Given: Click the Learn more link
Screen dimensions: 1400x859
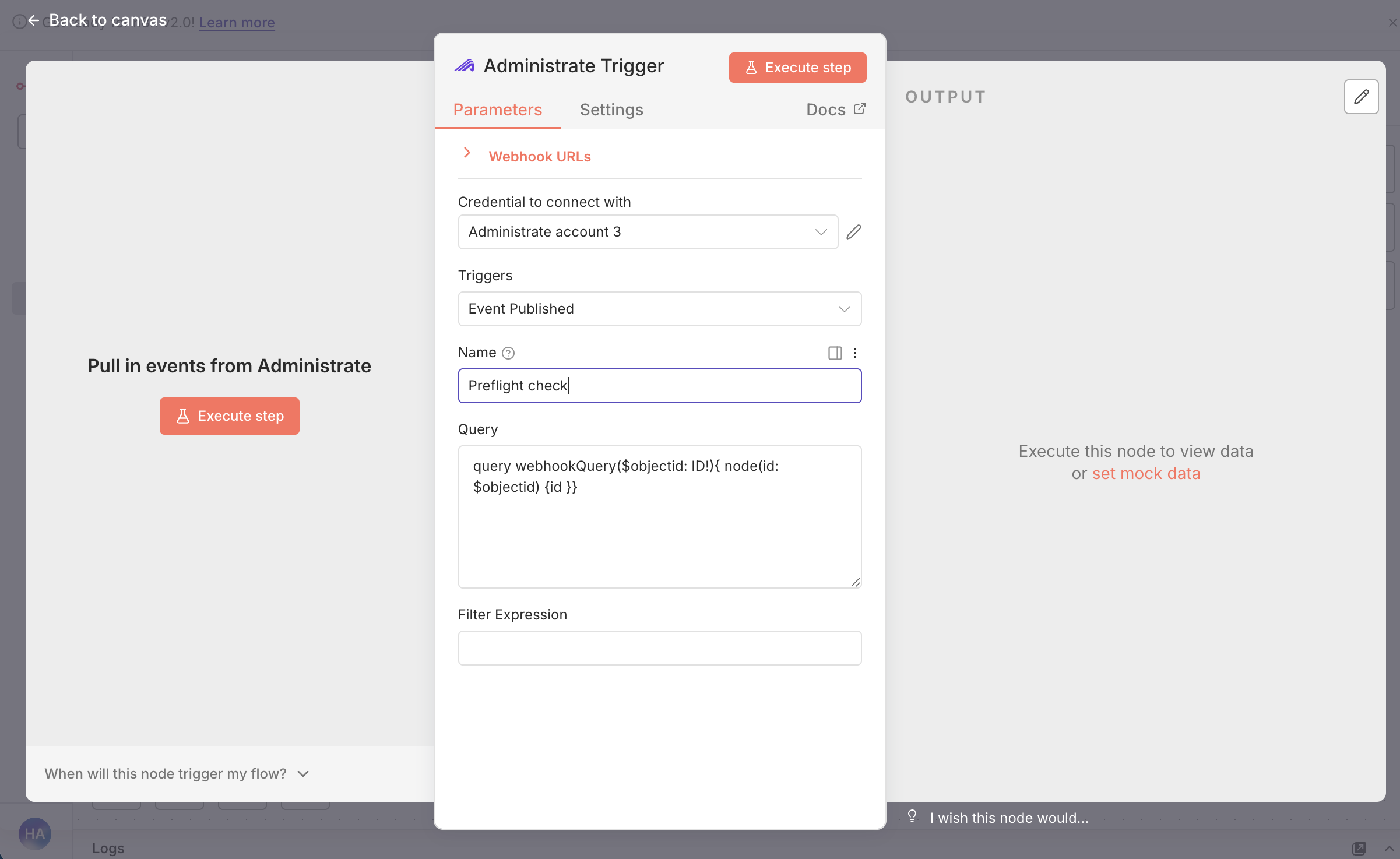Looking at the screenshot, I should coord(237,23).
